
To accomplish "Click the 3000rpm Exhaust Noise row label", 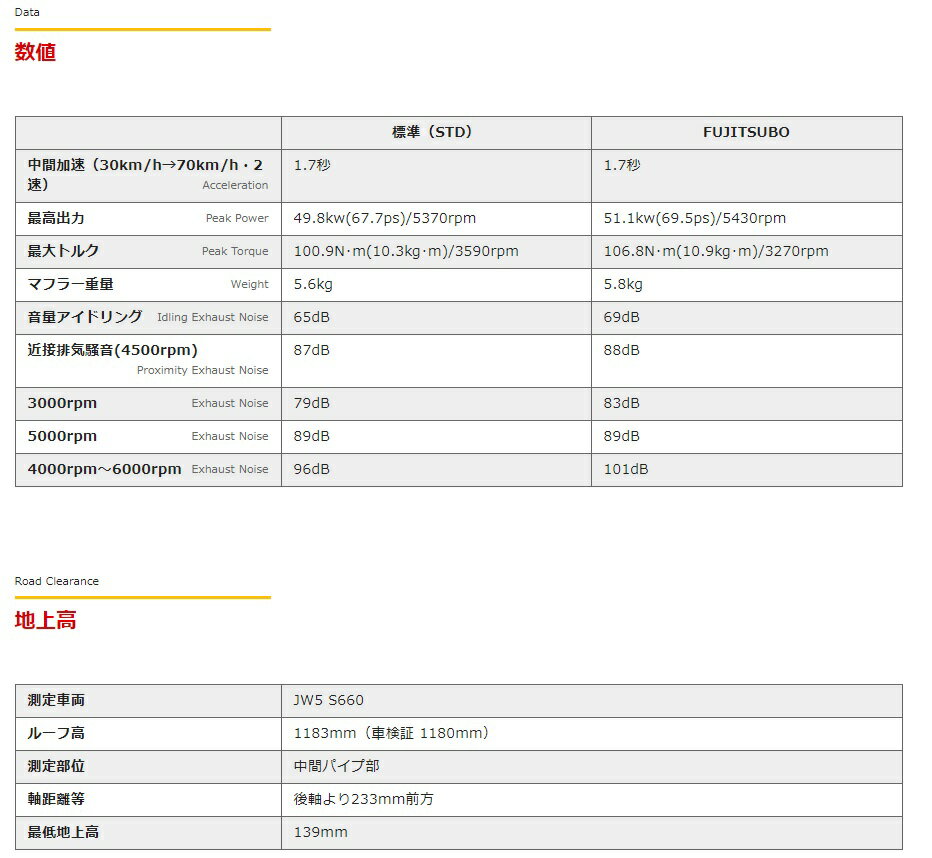I will pos(62,403).
